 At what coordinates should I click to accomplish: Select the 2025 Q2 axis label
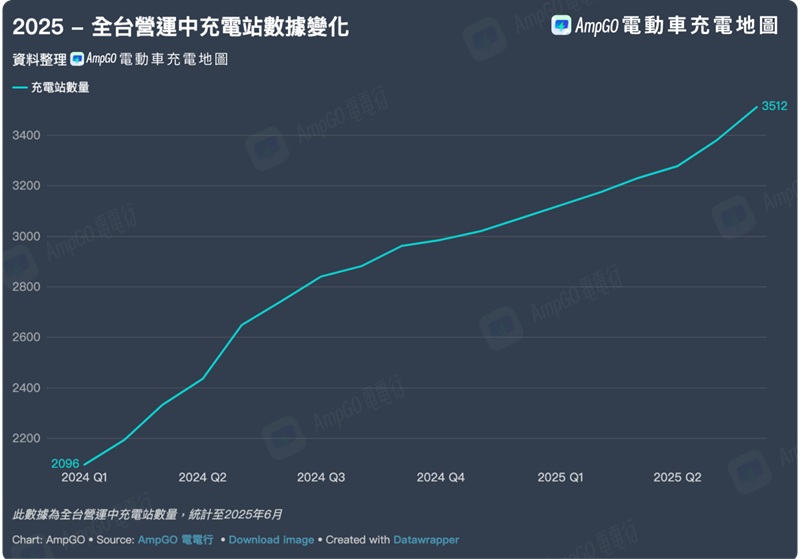(677, 478)
